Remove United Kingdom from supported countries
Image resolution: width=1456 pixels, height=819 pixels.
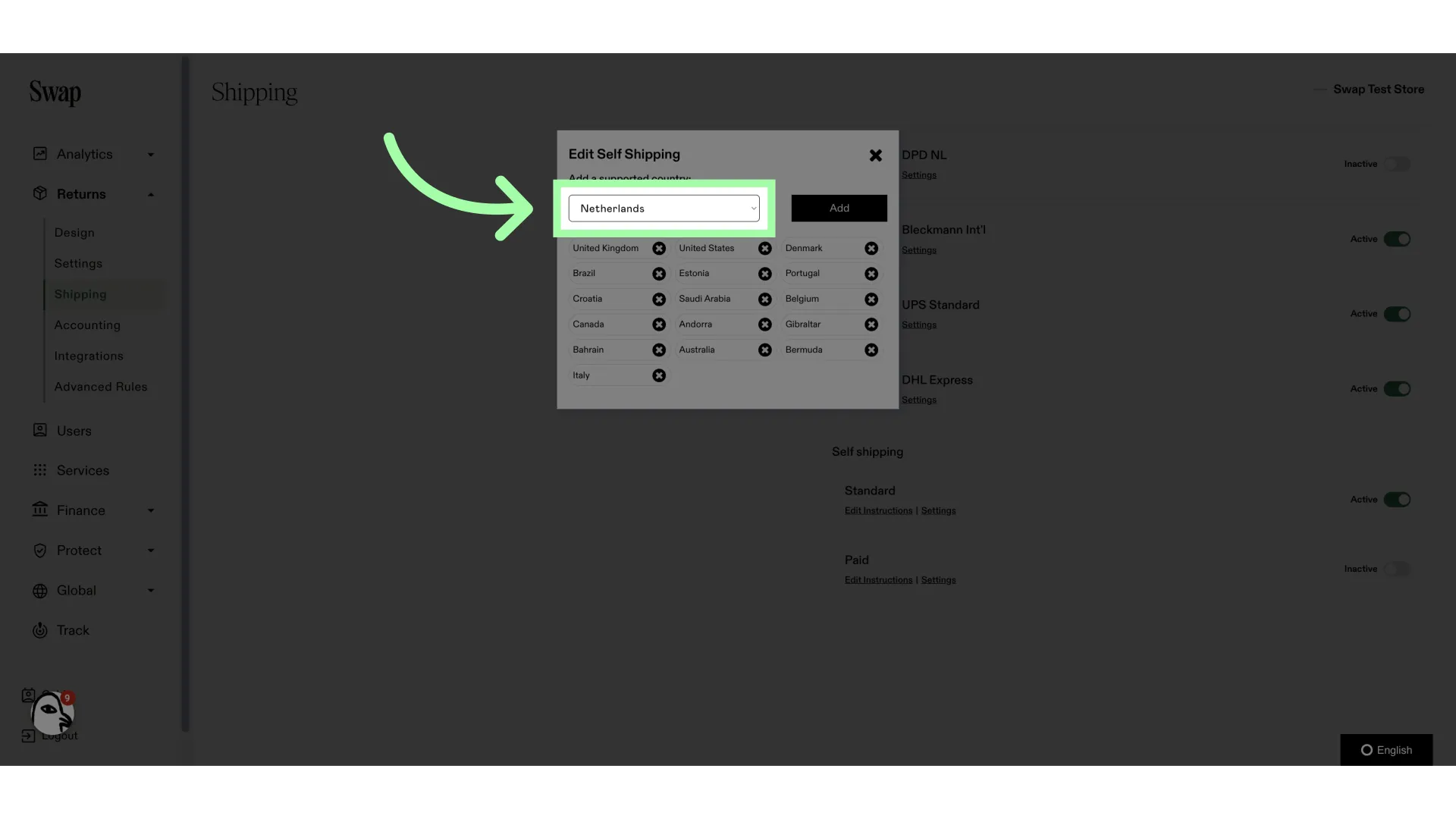(x=659, y=248)
